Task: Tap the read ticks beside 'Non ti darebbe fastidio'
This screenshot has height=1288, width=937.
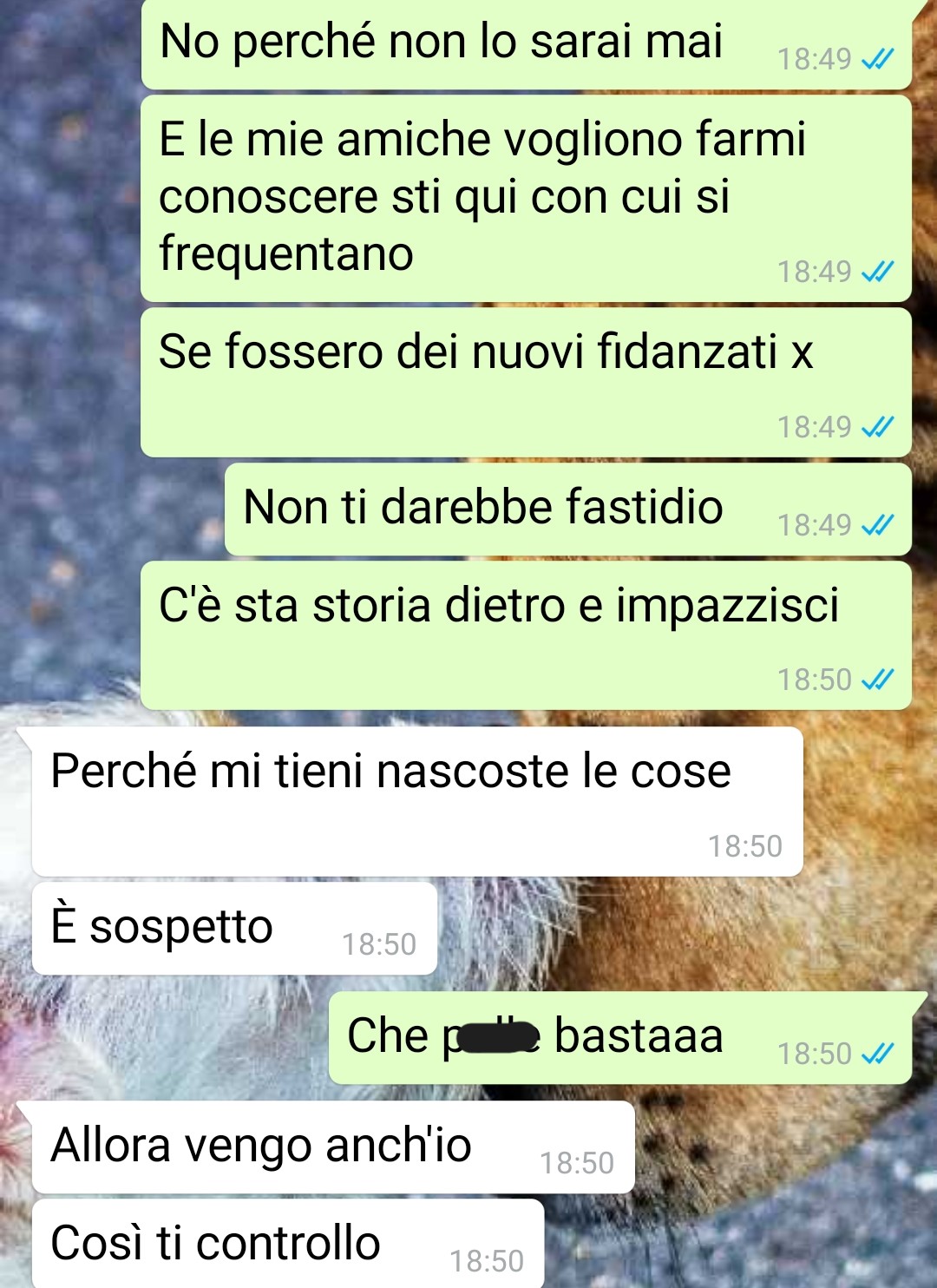Action: [x=877, y=525]
